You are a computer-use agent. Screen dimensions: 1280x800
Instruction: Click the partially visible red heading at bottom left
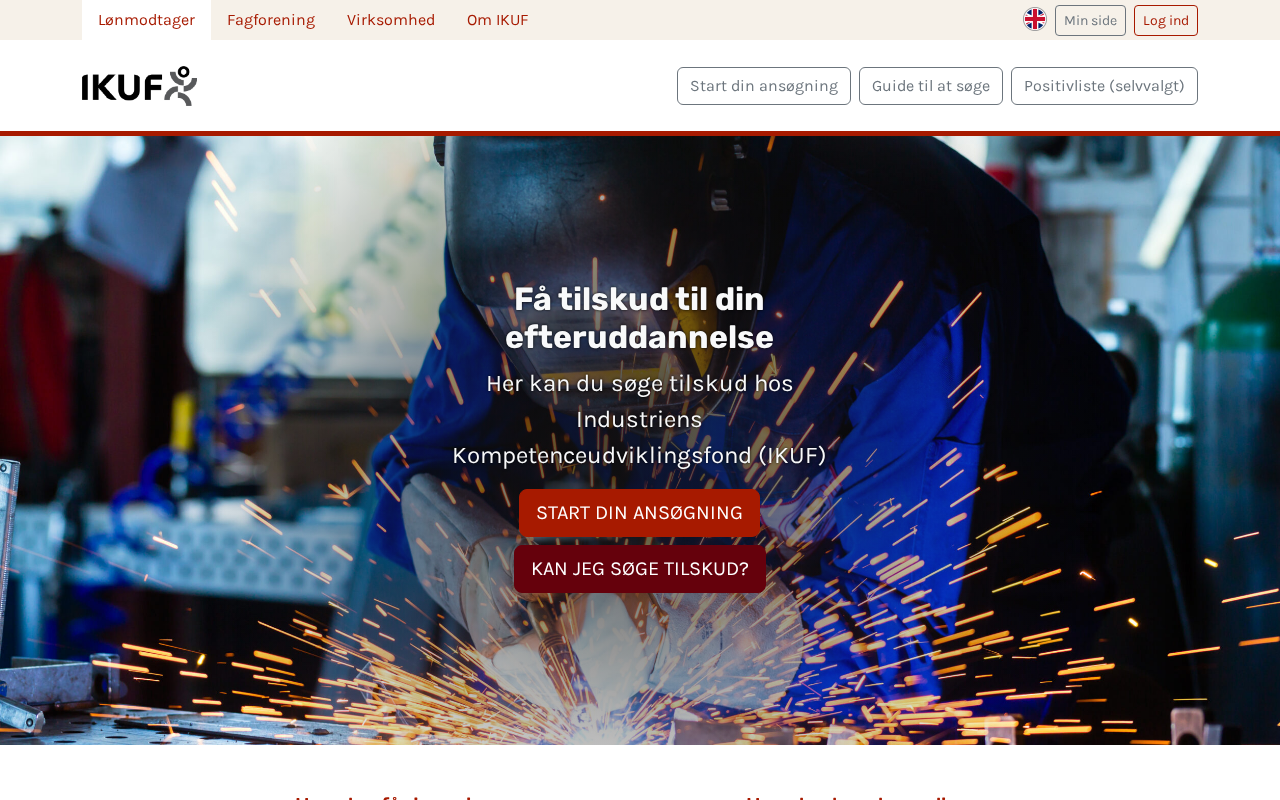(384, 796)
